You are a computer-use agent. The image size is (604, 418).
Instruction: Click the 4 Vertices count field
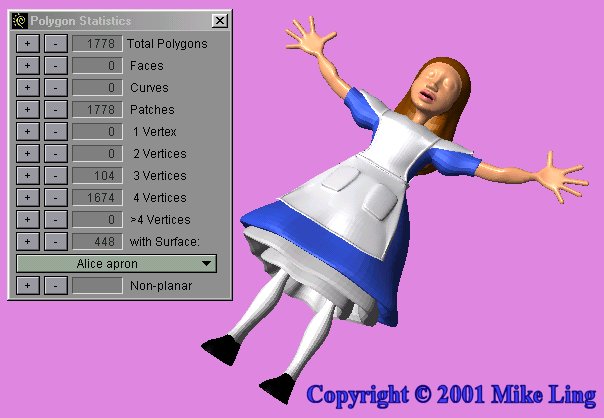tap(97, 198)
